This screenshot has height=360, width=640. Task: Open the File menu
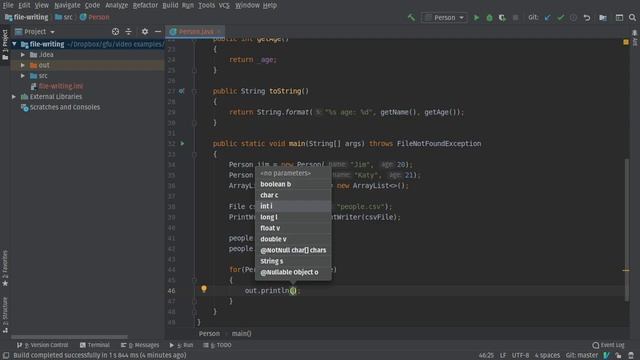(x=8, y=5)
